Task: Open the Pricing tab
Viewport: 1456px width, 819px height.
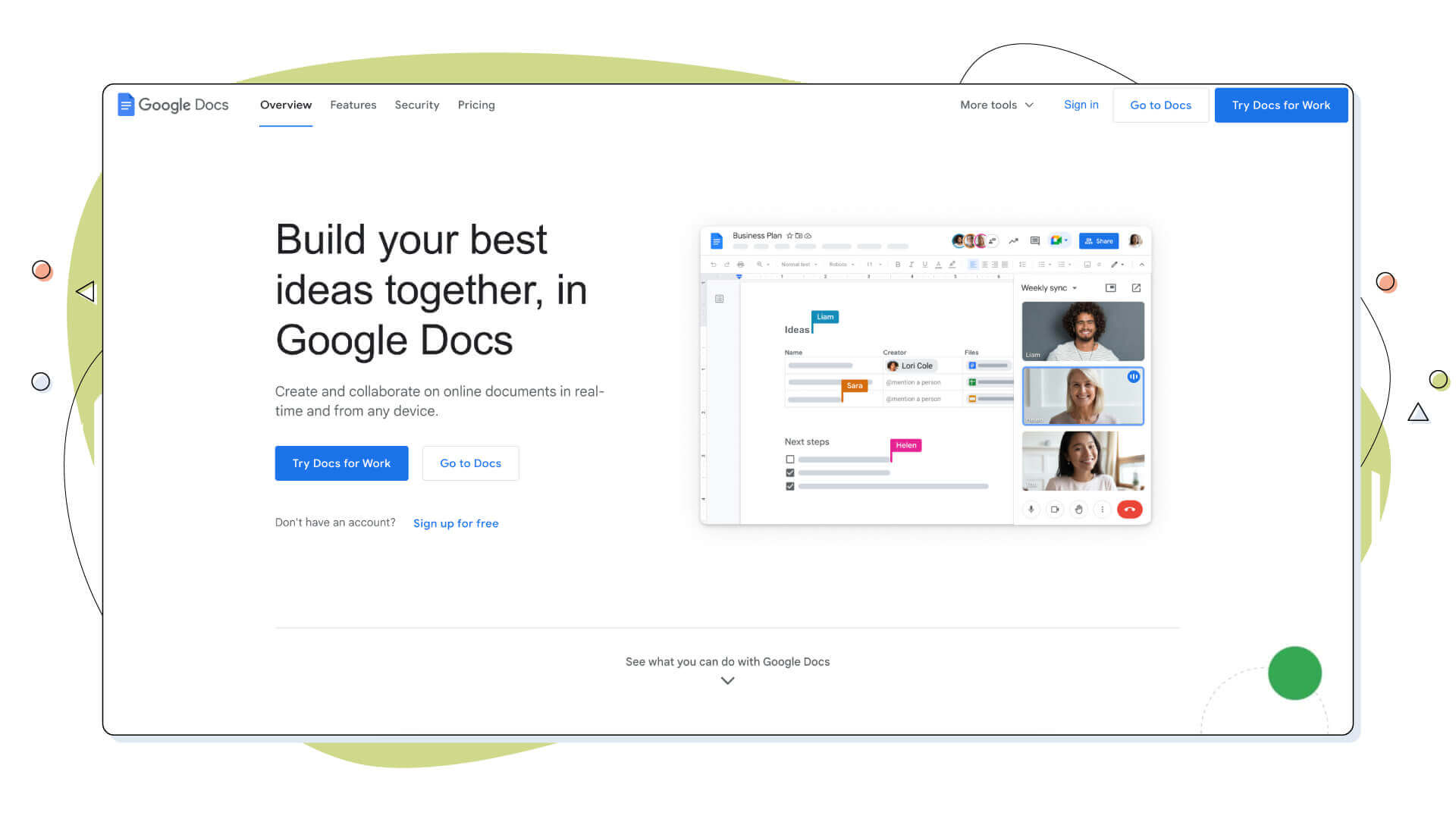Action: [476, 105]
